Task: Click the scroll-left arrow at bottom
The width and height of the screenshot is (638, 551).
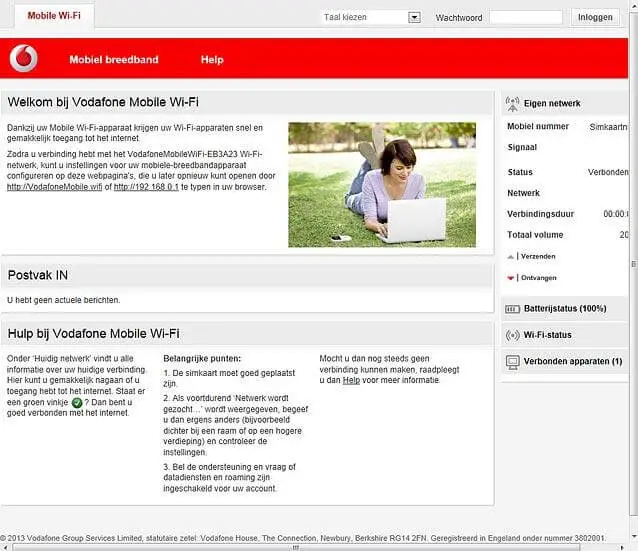Action: [x=5, y=548]
